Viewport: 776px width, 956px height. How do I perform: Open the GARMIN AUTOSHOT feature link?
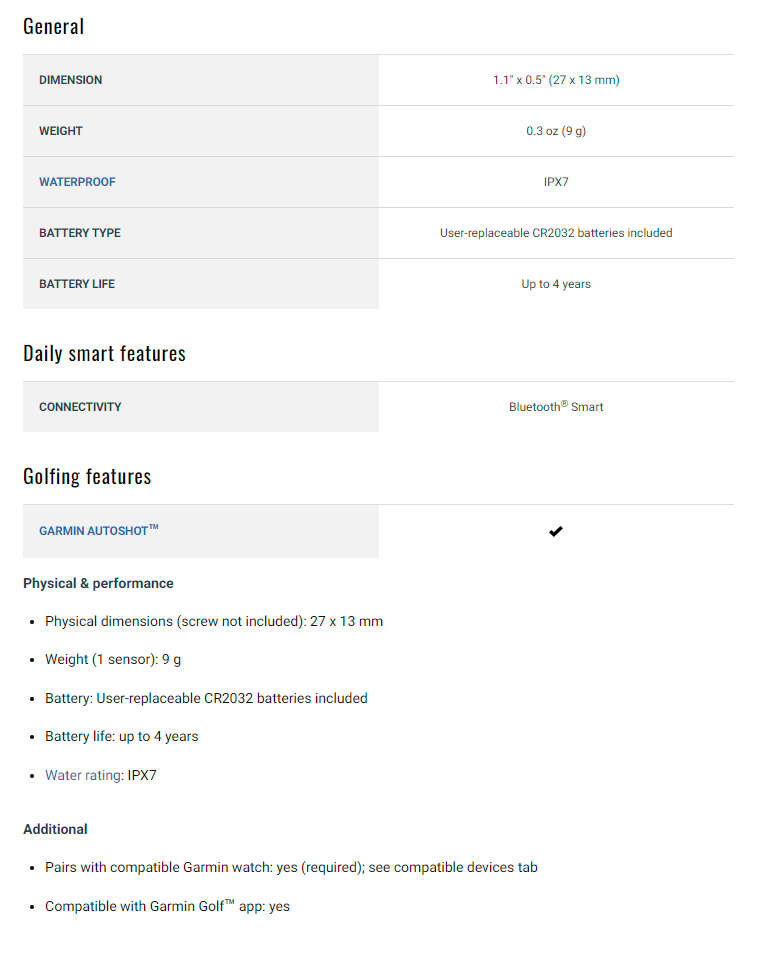(98, 531)
